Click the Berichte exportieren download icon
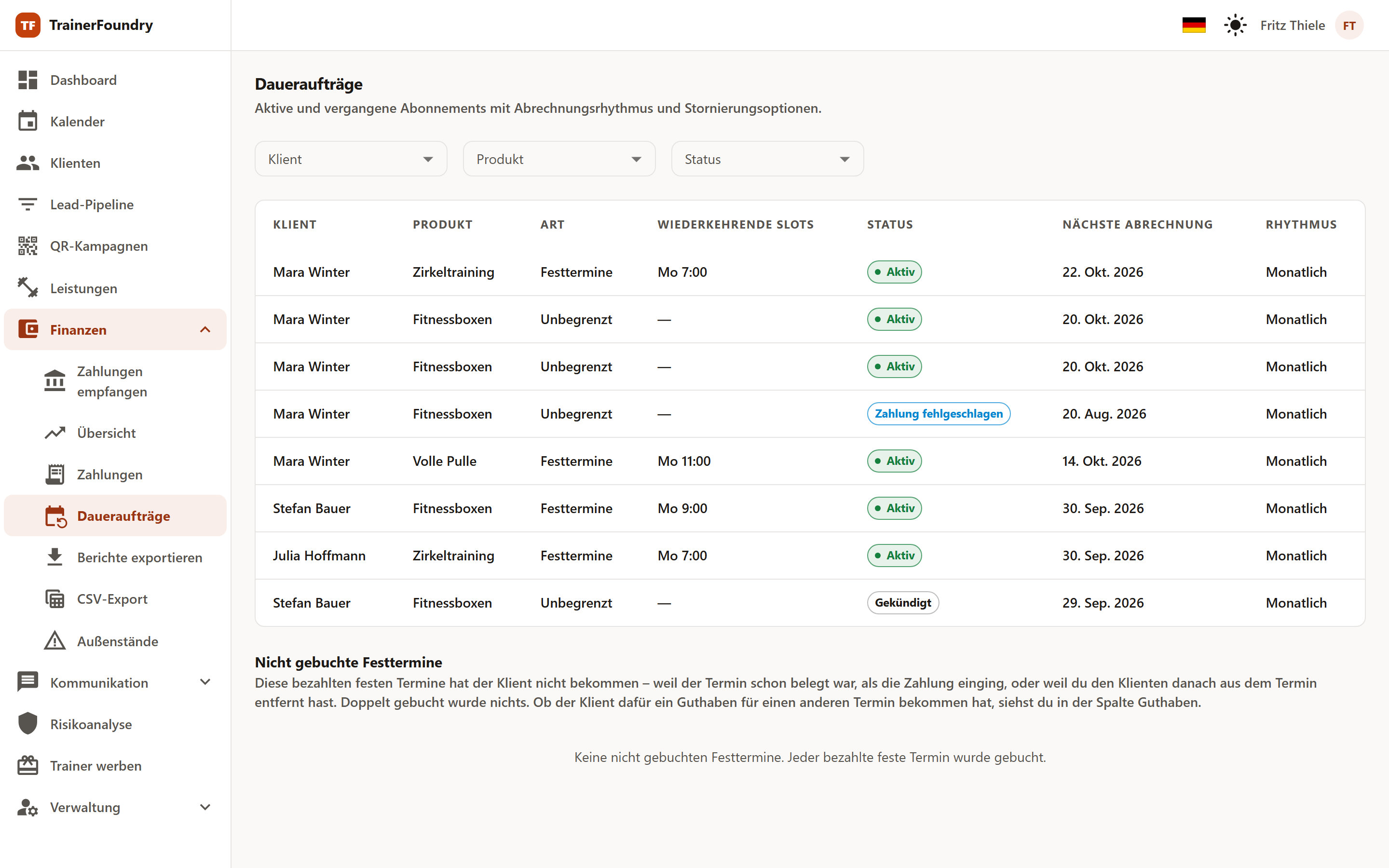 pos(54,557)
